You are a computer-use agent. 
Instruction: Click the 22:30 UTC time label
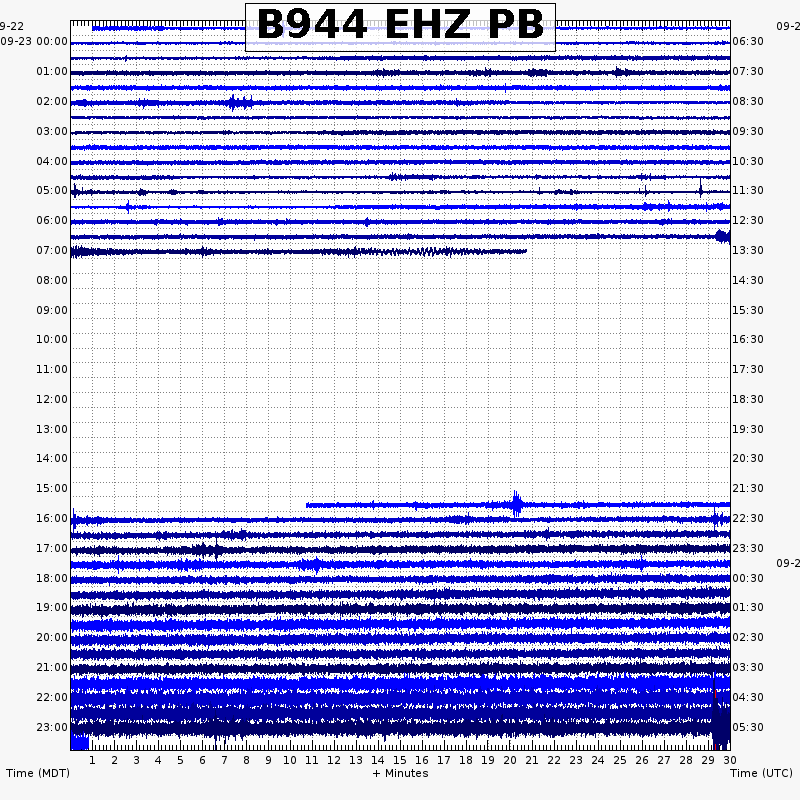(748, 518)
